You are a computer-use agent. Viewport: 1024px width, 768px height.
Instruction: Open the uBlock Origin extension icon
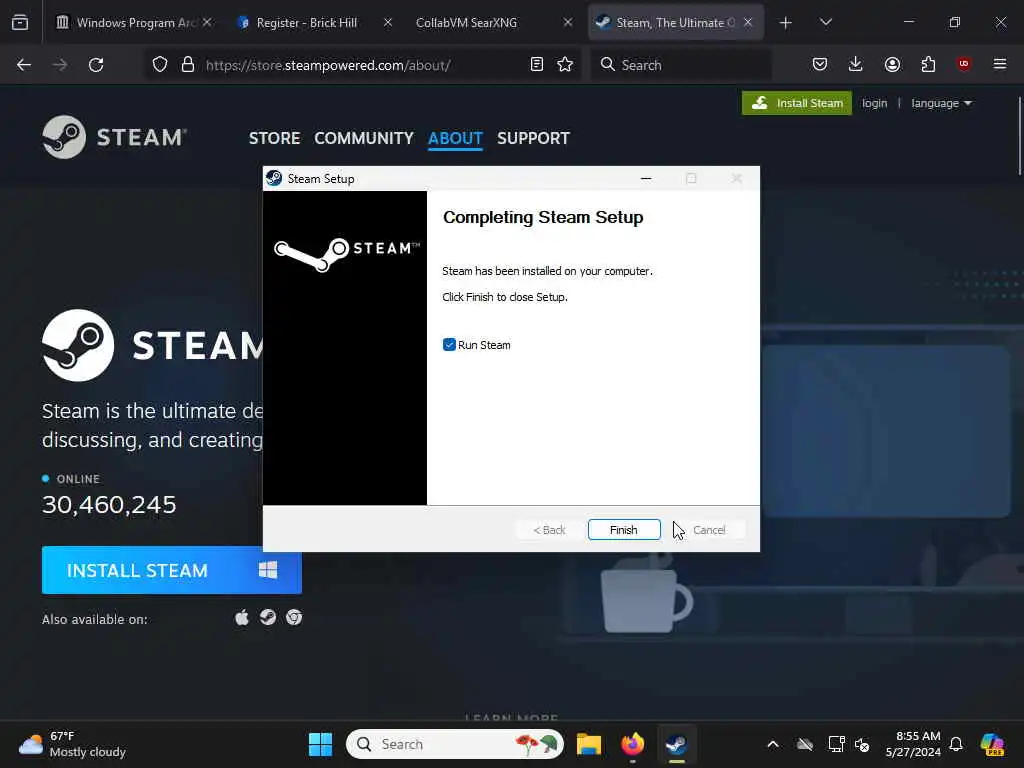click(964, 64)
